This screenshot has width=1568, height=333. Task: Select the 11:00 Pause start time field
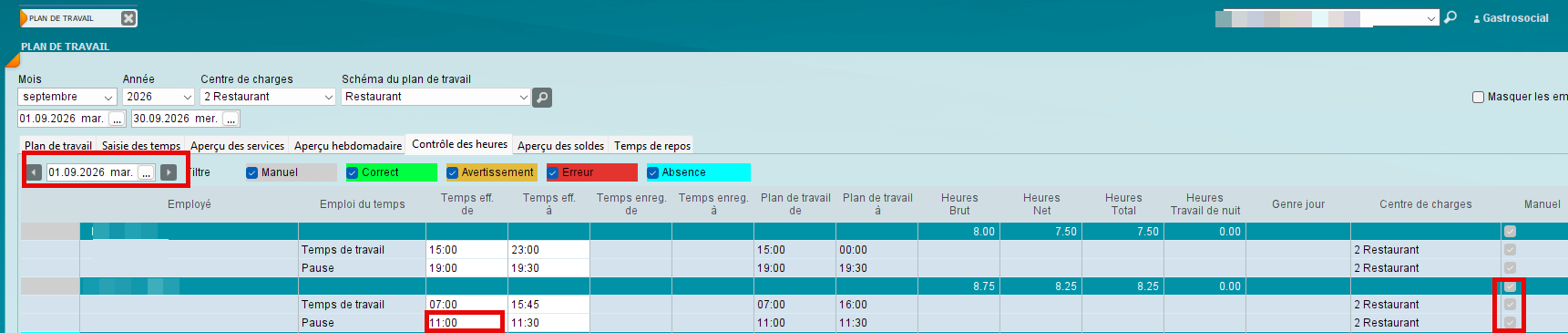pos(465,323)
